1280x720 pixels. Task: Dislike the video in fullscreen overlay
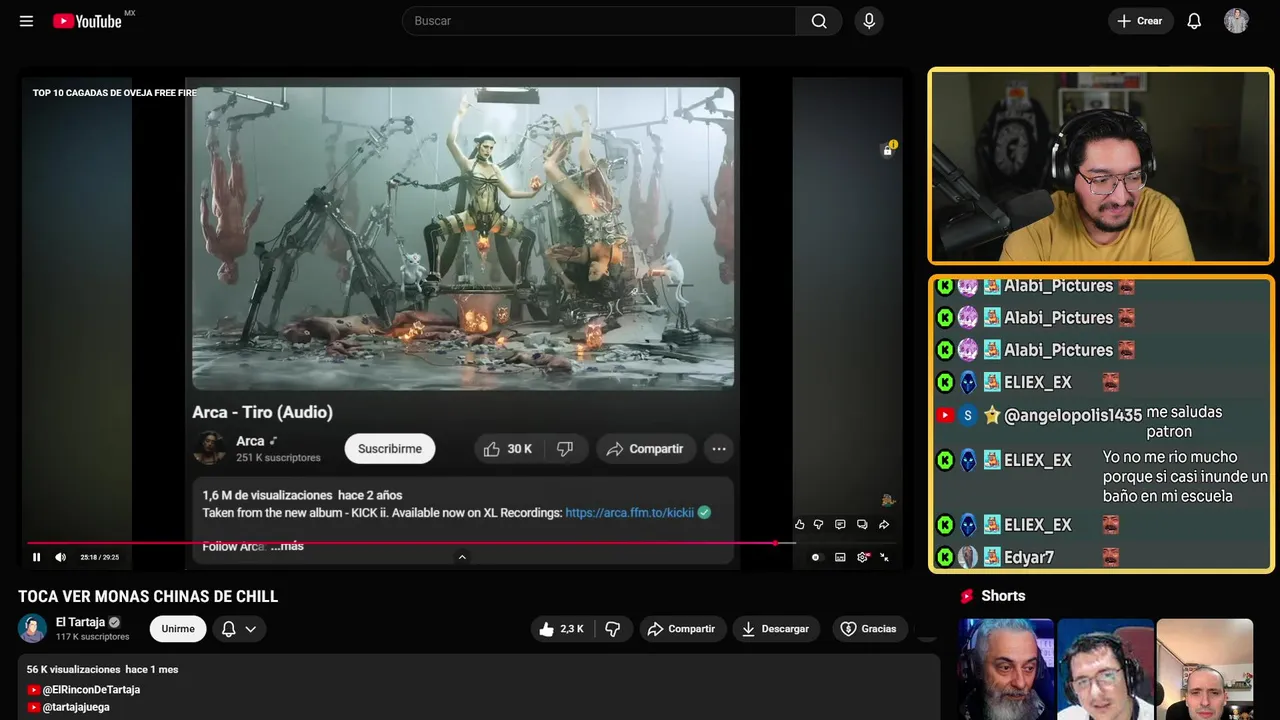click(x=818, y=524)
